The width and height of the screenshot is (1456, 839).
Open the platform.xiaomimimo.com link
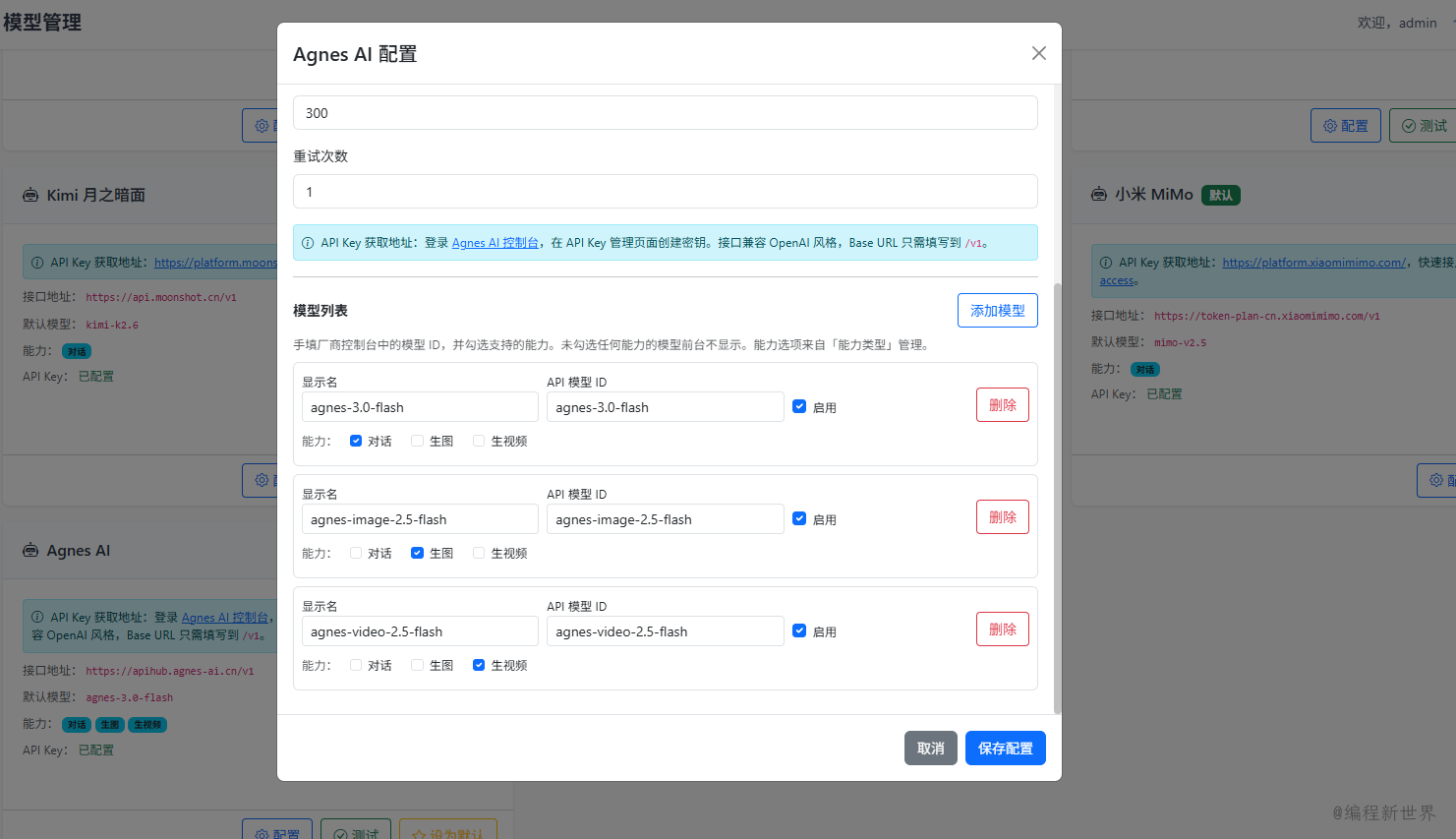point(1314,263)
